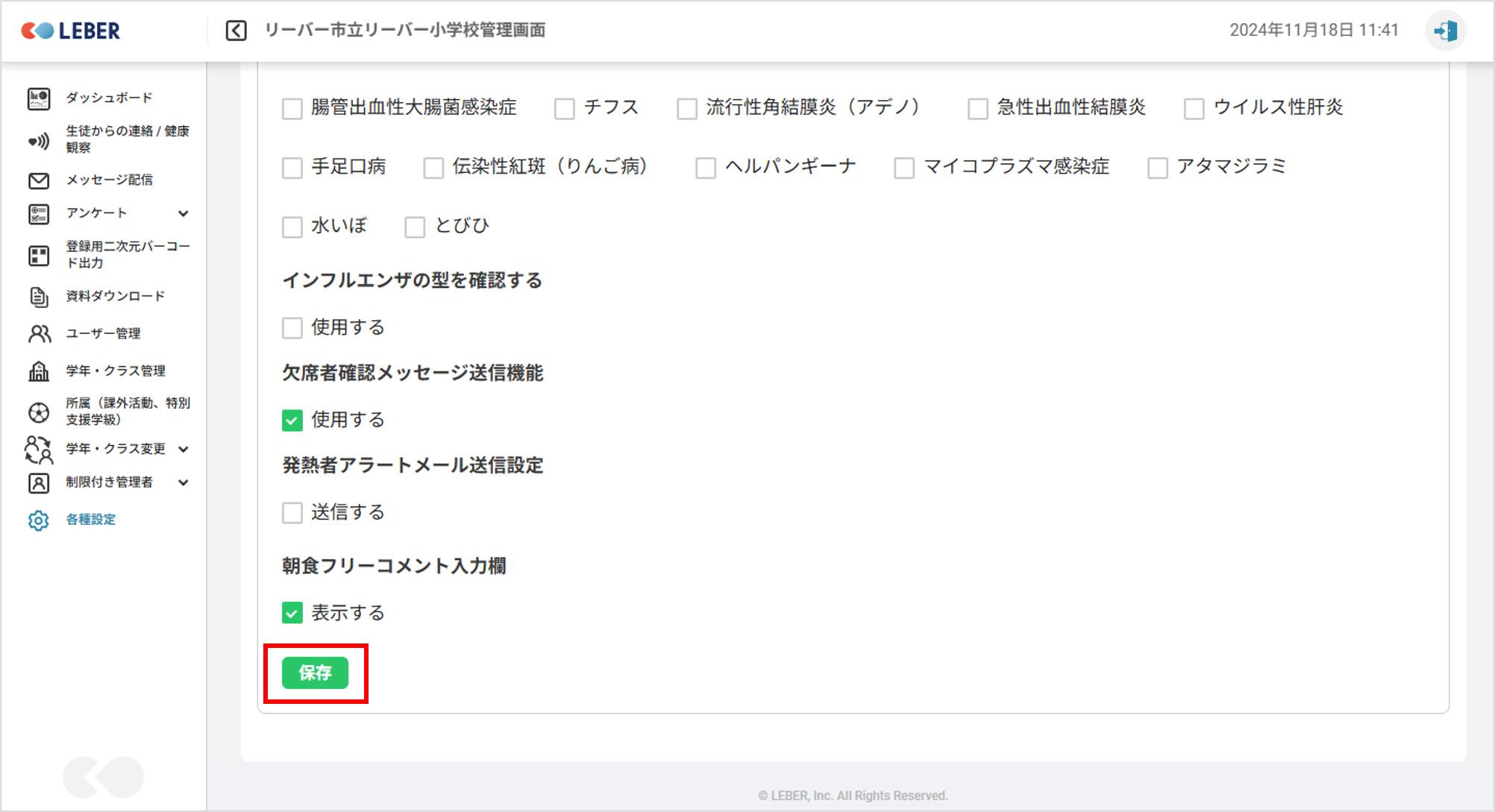Click the QR barcode output icon
Screen dimensions: 1495x812
pyautogui.click(x=39, y=255)
